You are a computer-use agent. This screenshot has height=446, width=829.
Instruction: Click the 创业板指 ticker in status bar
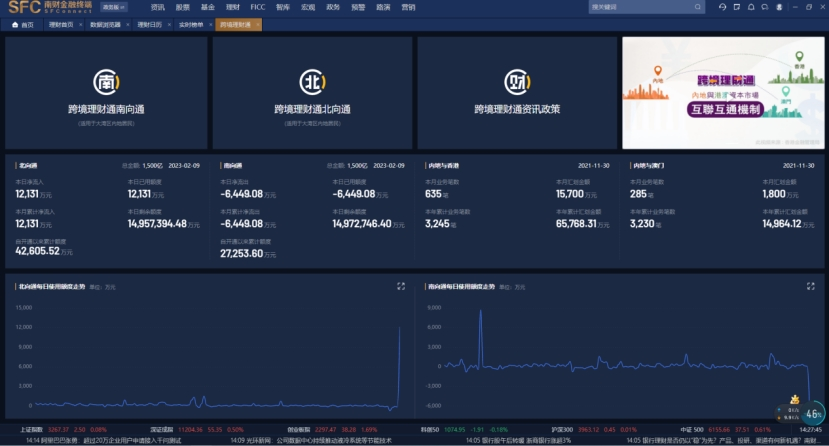click(x=332, y=430)
